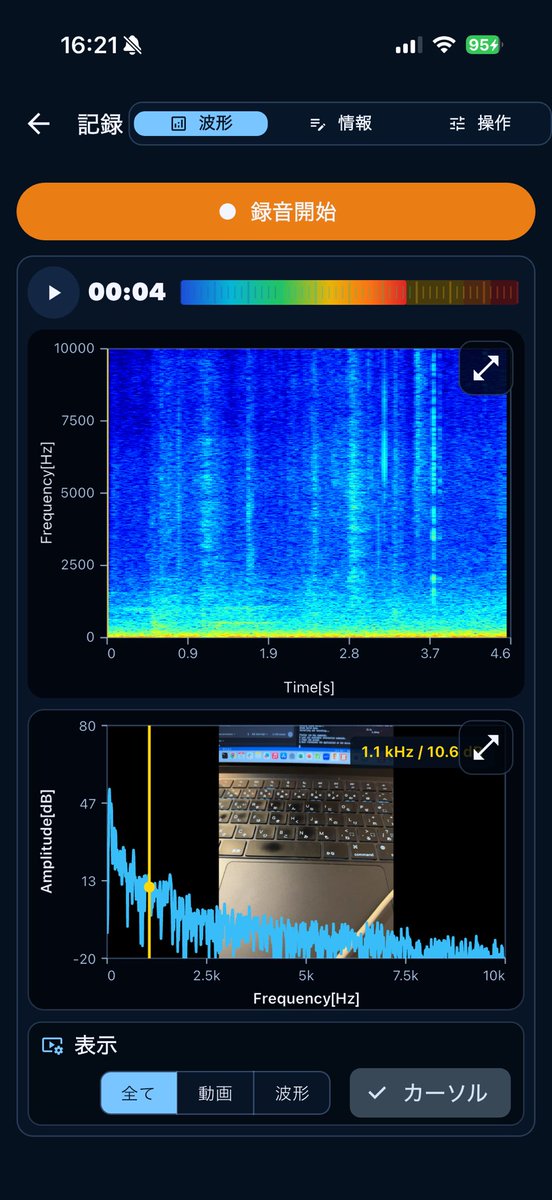Tap the cellular signal bars icon

pyautogui.click(x=406, y=46)
